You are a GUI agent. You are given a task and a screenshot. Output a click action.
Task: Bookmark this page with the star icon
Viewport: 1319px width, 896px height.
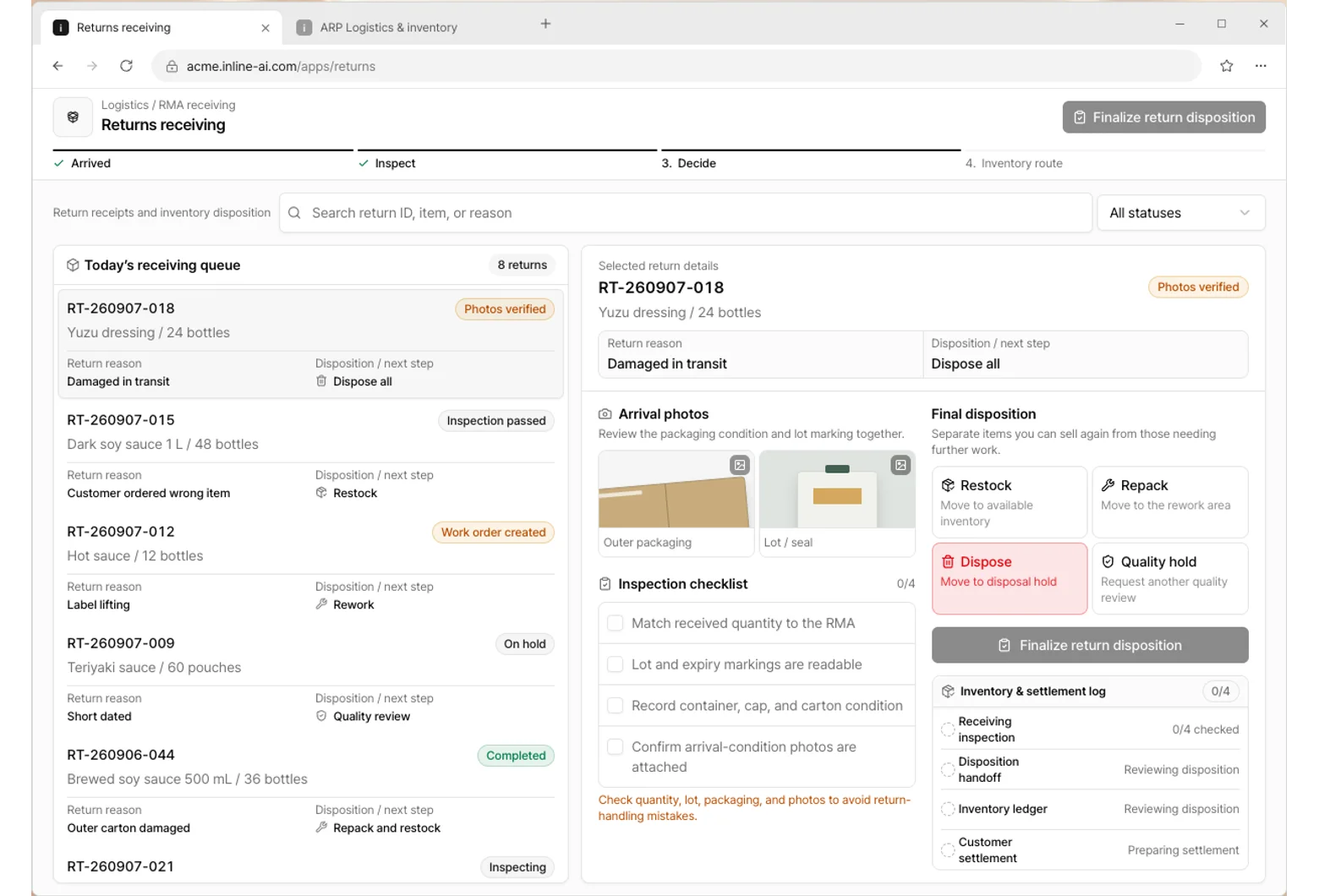(1226, 66)
